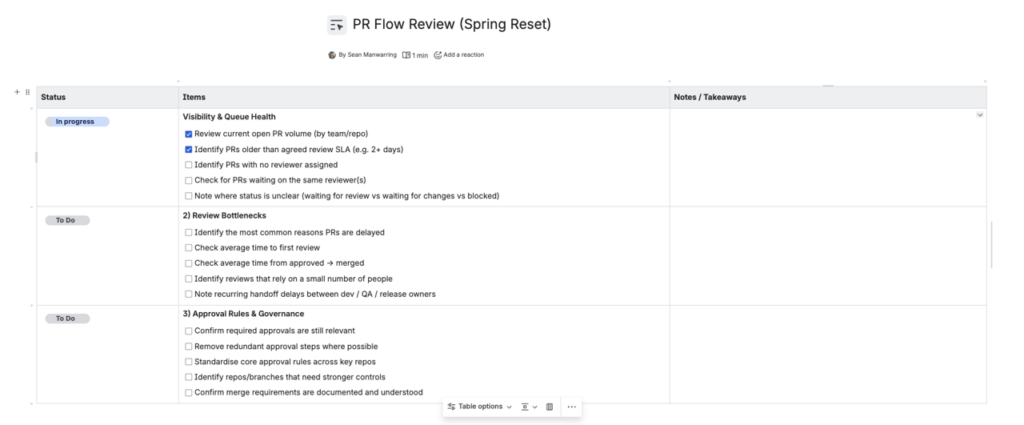Click the read time book icon
The width and height of the screenshot is (1024, 425).
click(407, 55)
